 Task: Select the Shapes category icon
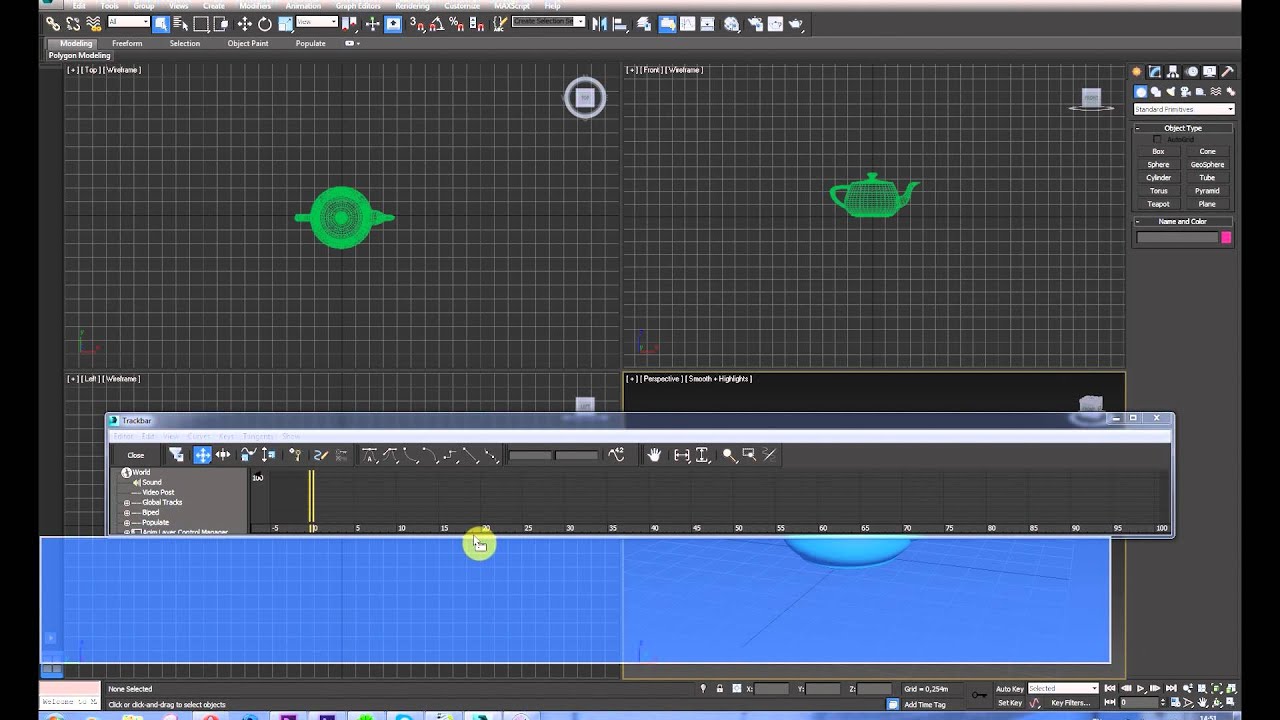1156,91
